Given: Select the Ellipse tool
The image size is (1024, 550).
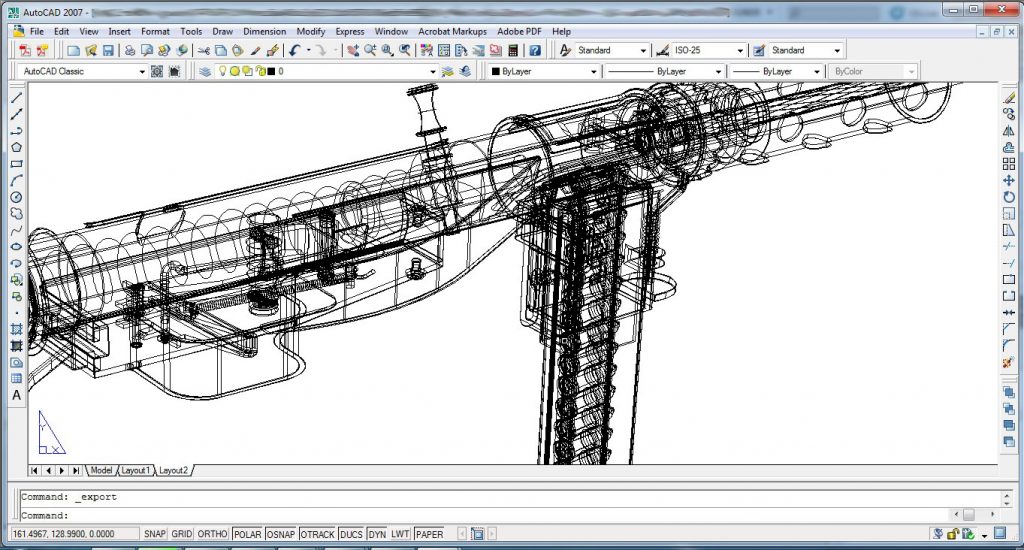Looking at the screenshot, I should [x=16, y=246].
